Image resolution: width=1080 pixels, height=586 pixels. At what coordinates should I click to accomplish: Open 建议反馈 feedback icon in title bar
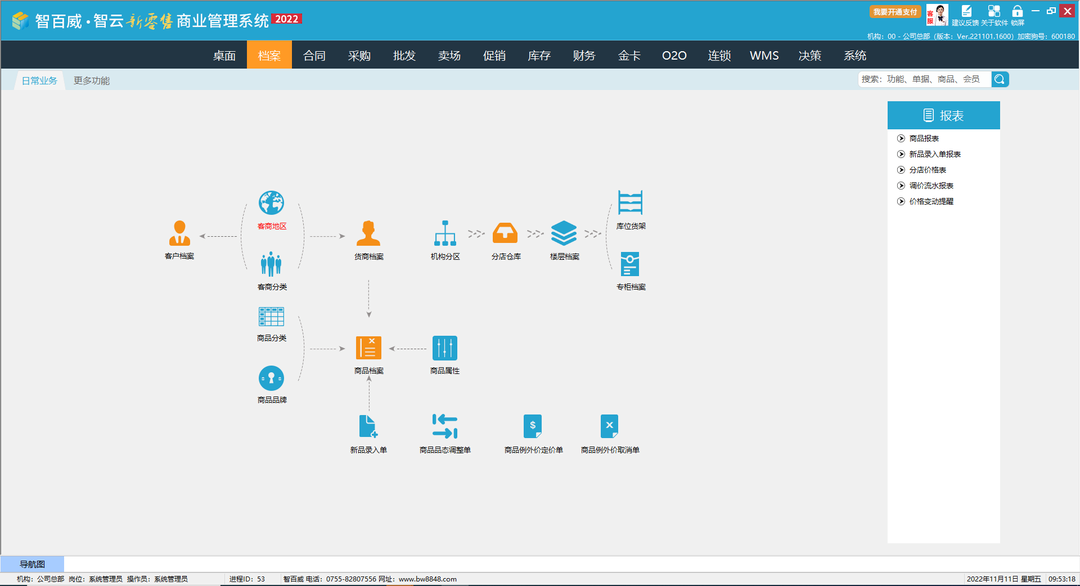point(964,13)
